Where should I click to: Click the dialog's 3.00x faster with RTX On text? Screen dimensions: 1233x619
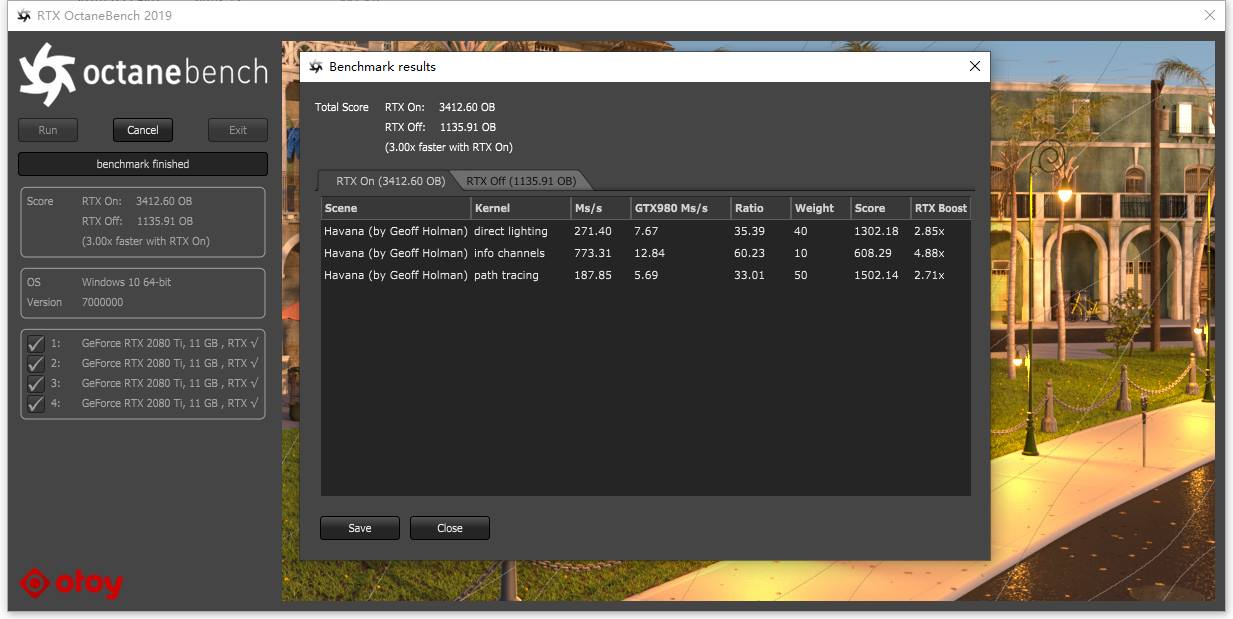point(449,147)
